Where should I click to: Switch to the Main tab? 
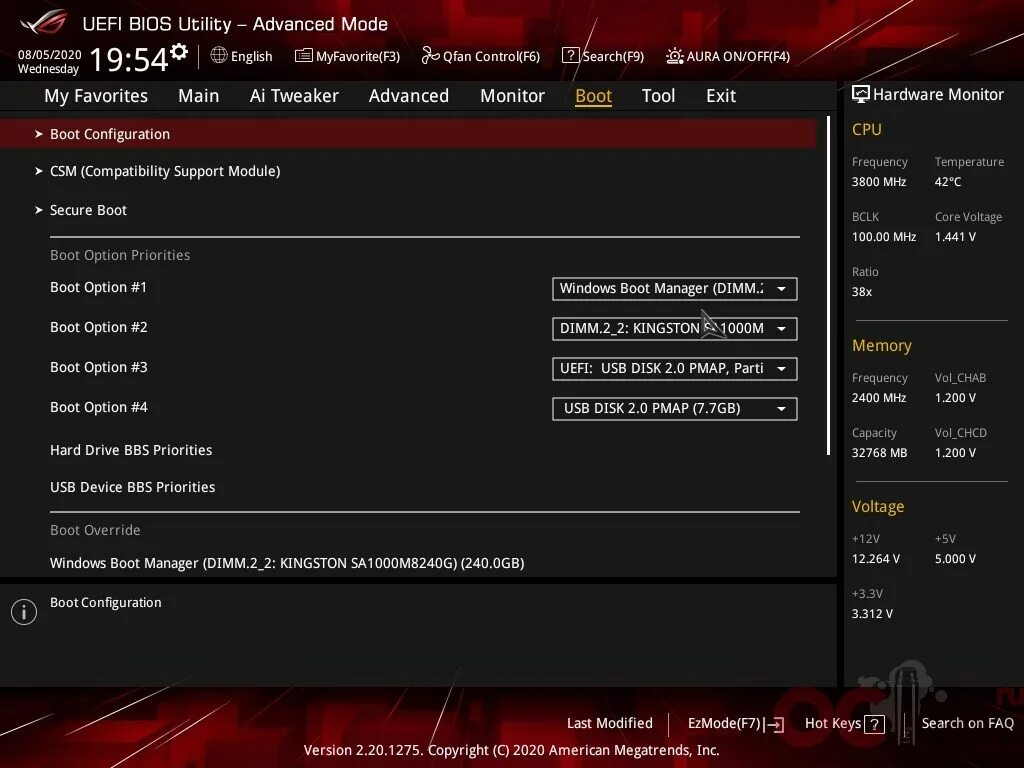coord(199,95)
